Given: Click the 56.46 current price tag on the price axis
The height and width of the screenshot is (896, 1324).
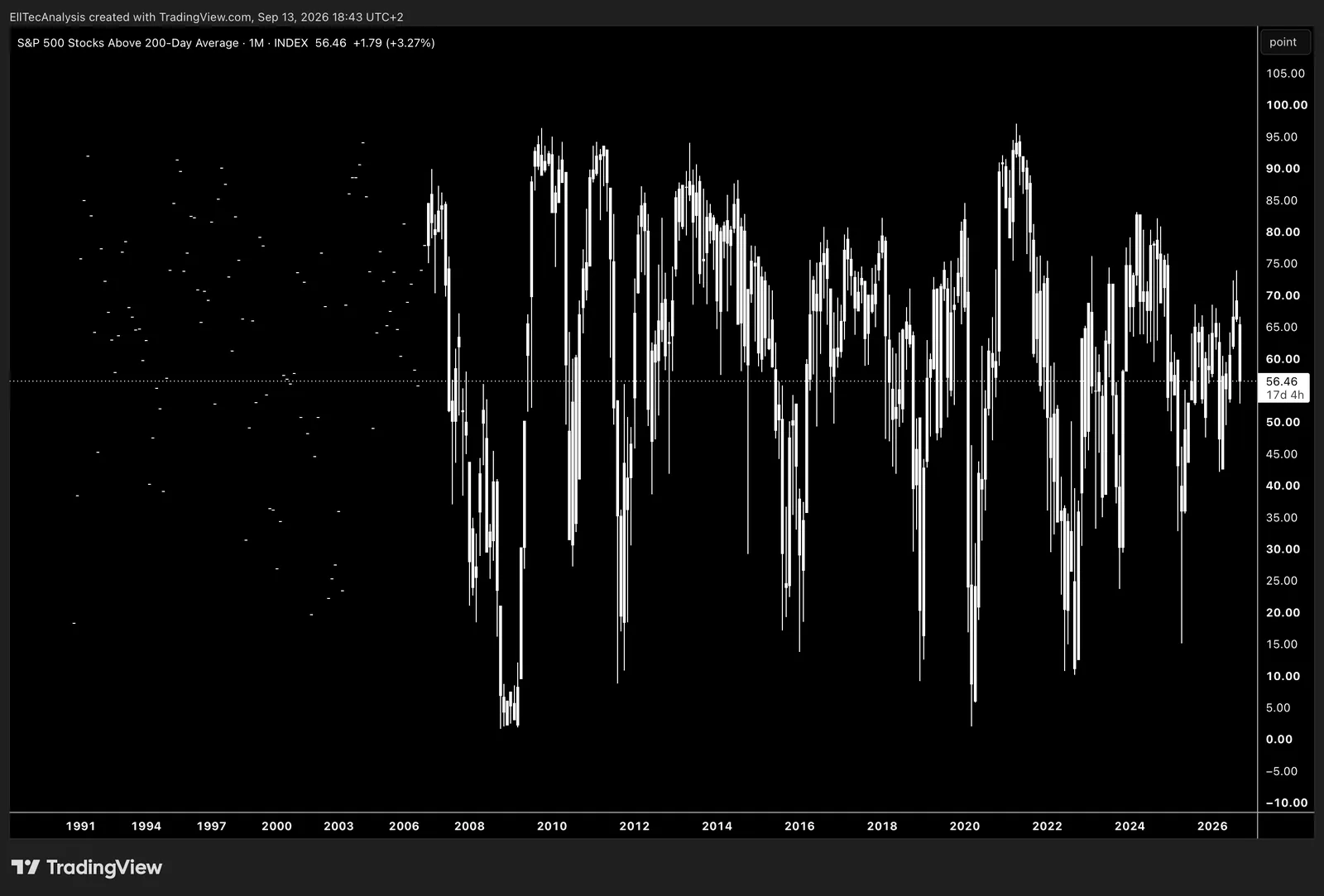Looking at the screenshot, I should (1282, 381).
